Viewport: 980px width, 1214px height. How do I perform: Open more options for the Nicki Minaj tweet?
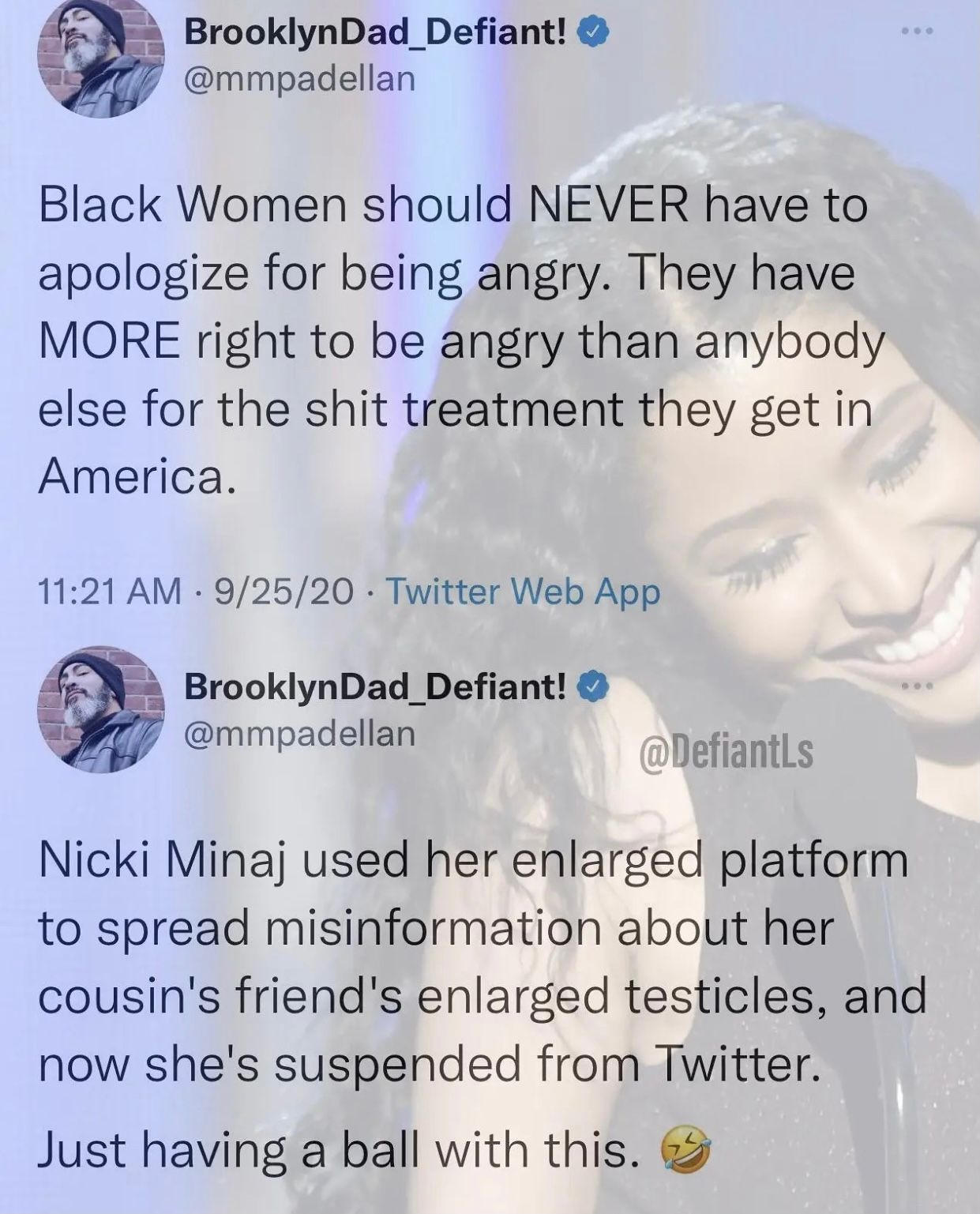[918, 686]
